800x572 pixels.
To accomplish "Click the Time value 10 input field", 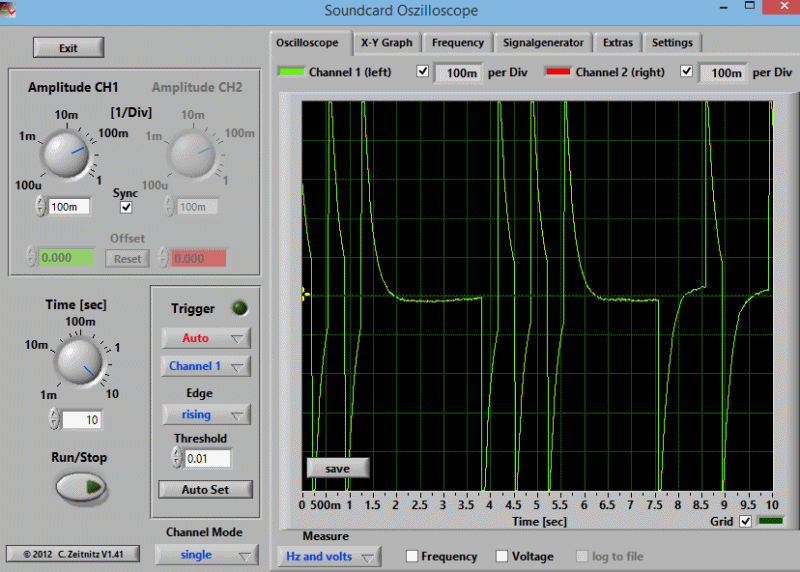I will 82,420.
